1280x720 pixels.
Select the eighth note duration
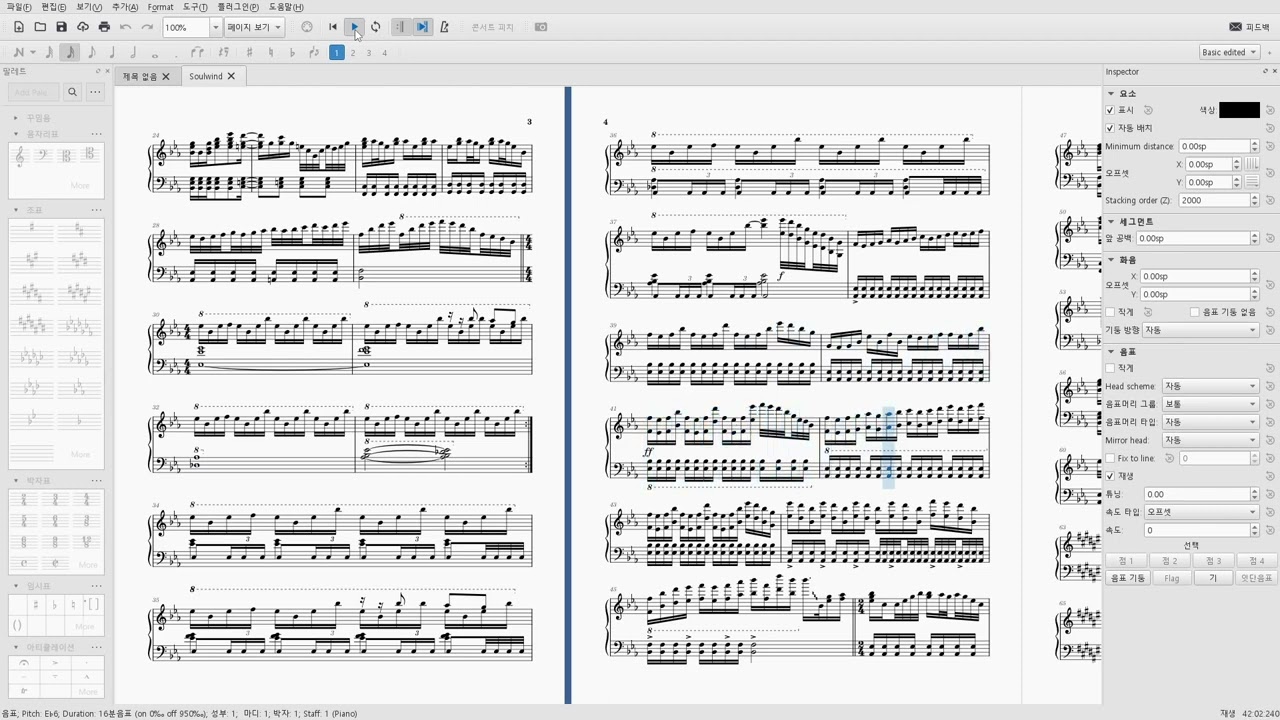tap(91, 52)
